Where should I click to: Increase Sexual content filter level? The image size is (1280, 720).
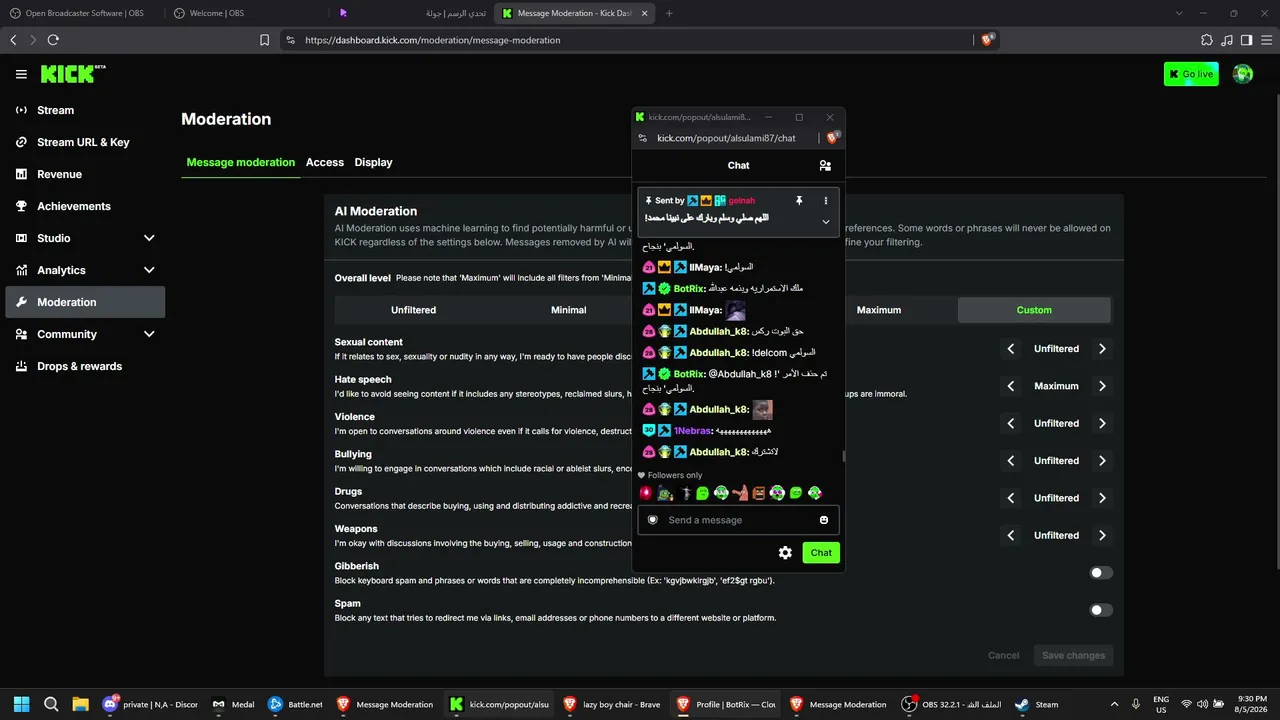(x=1102, y=349)
